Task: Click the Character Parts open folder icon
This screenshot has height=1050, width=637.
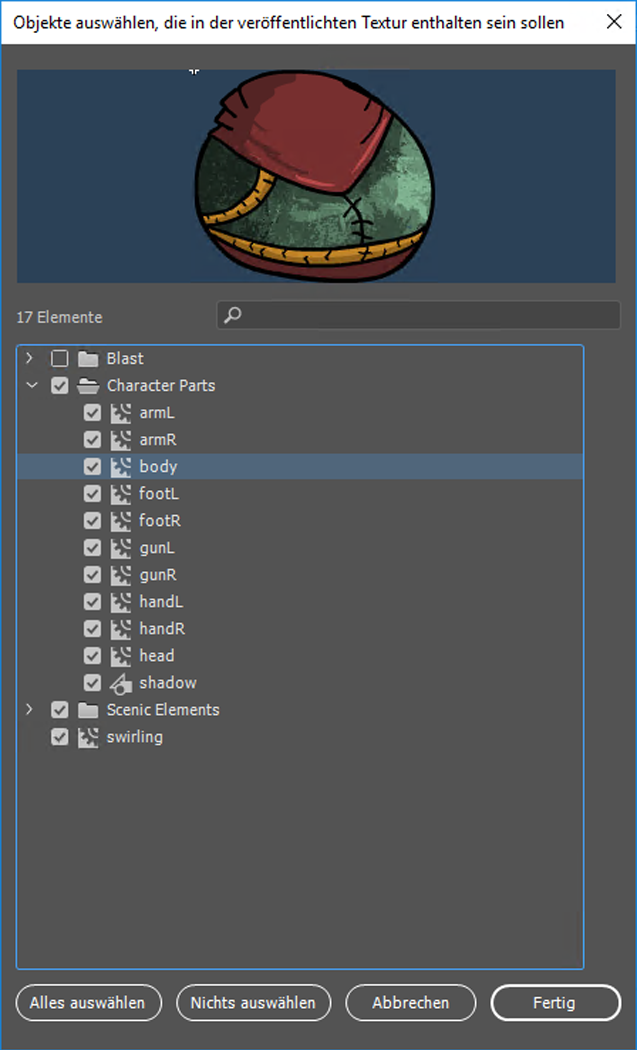Action: tap(88, 386)
